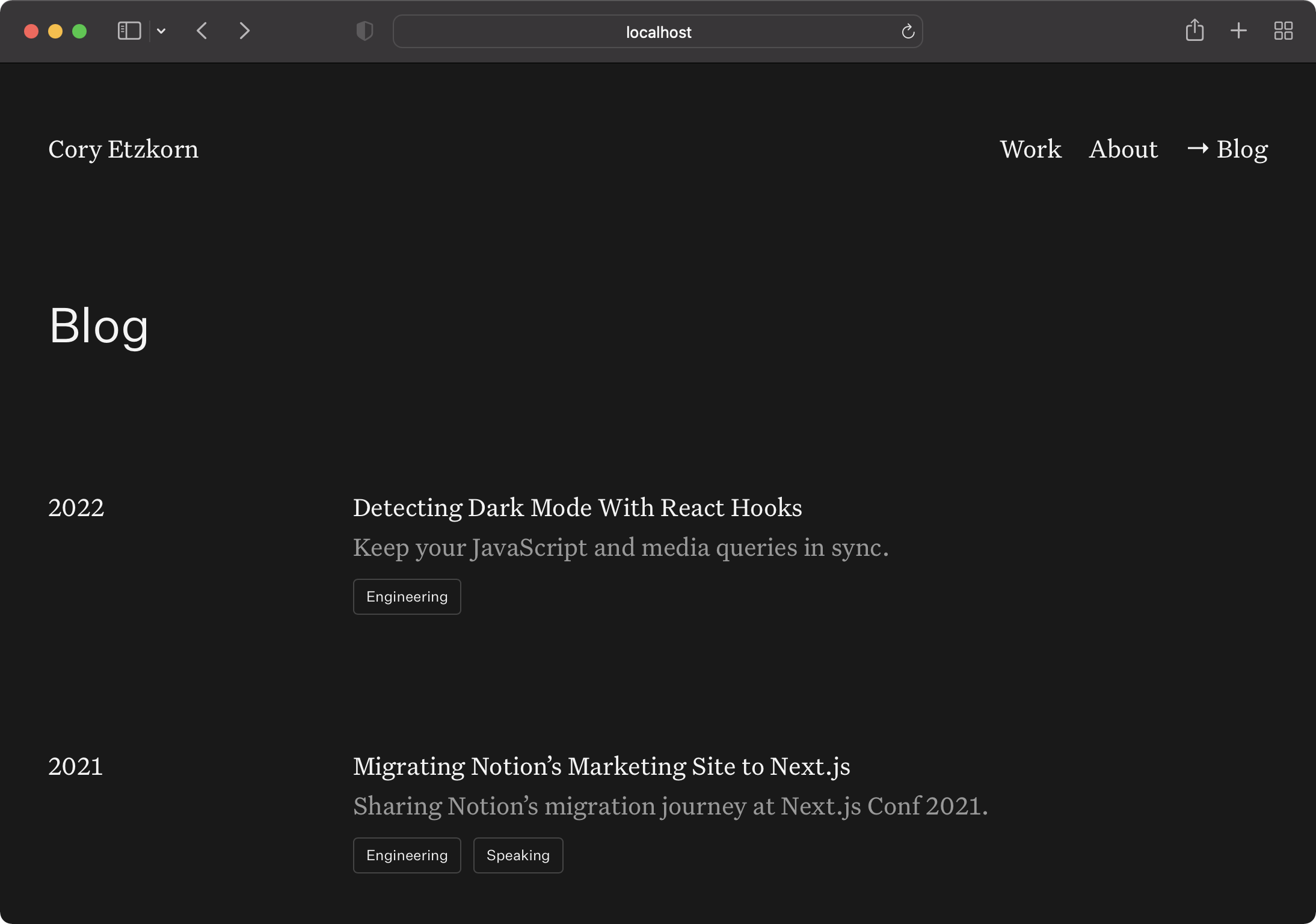
Task: Click the localhost address bar input
Action: point(658,31)
